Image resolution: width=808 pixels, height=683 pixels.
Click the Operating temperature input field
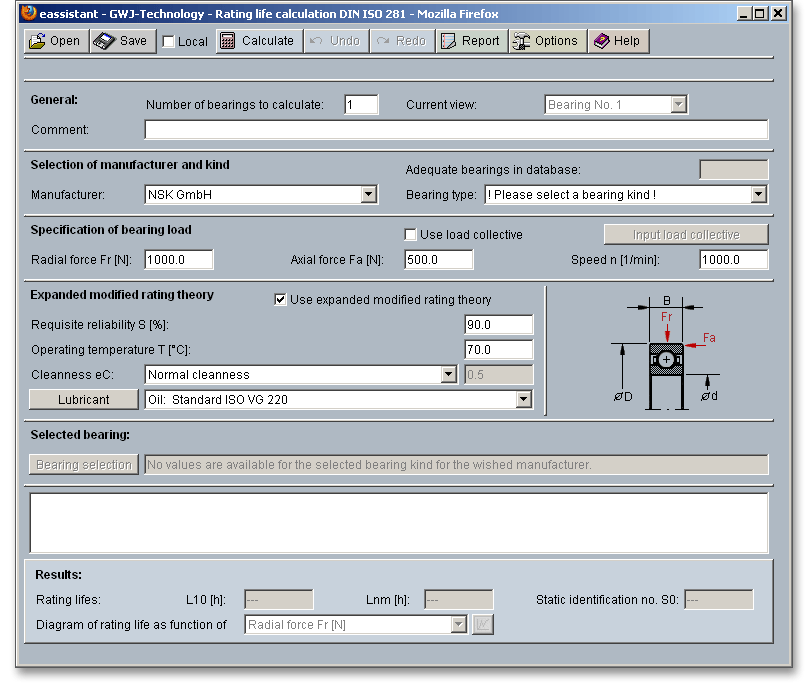point(499,350)
